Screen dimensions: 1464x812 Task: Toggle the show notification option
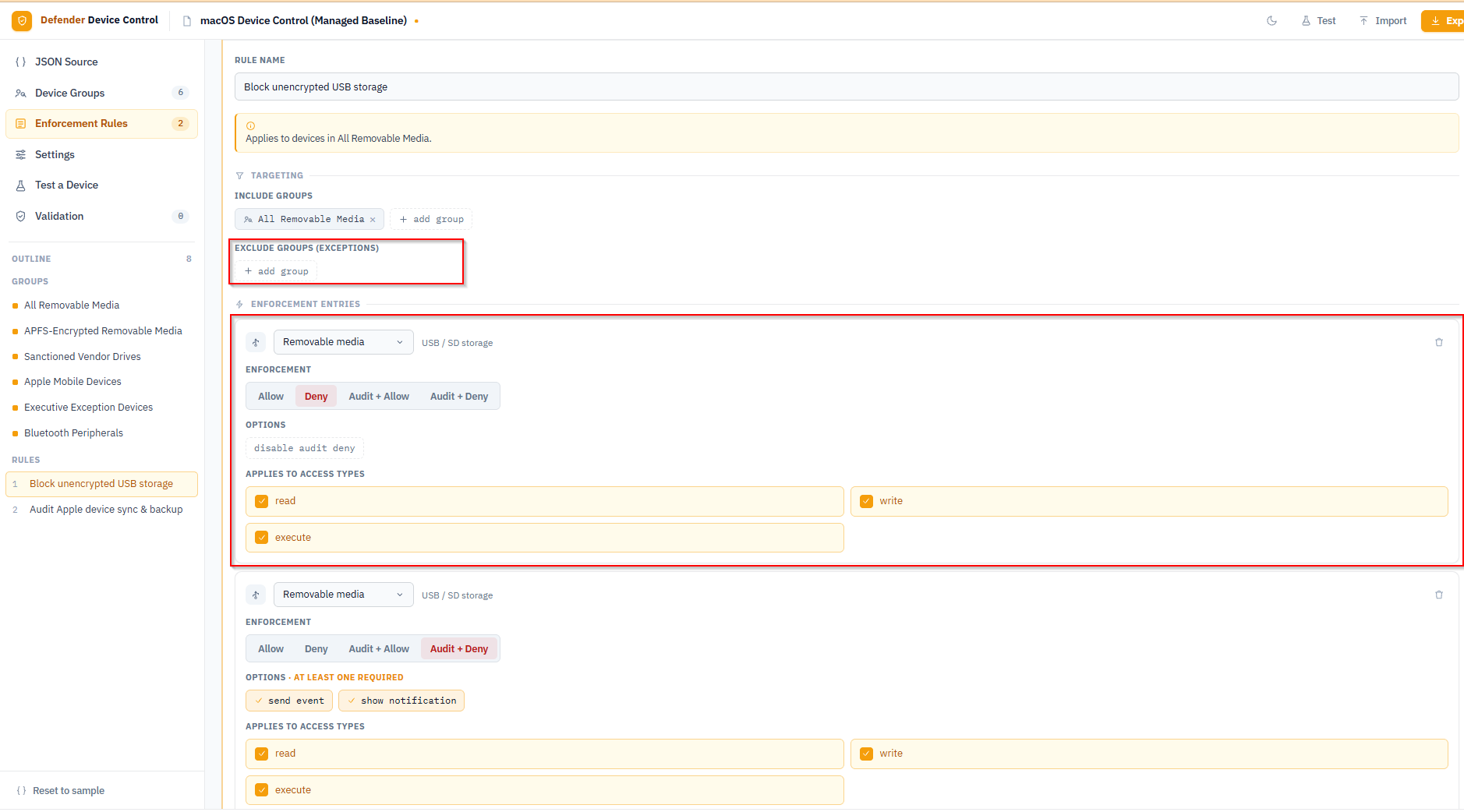(401, 701)
